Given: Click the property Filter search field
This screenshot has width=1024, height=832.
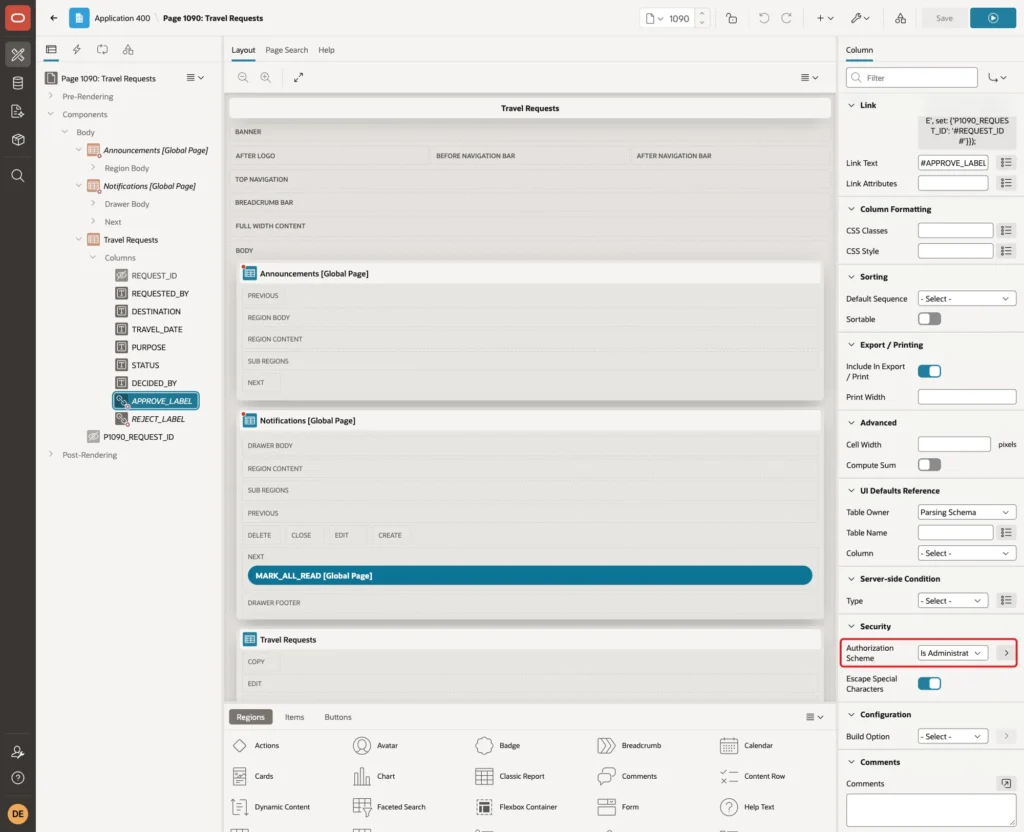Looking at the screenshot, I should (912, 78).
